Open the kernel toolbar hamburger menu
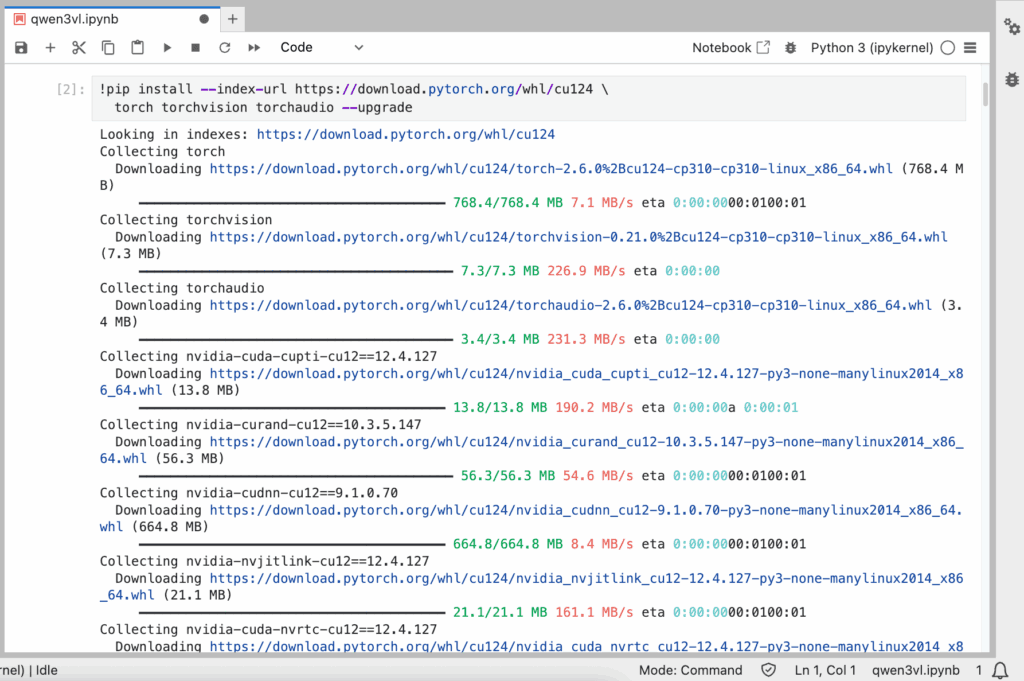 click(x=970, y=47)
